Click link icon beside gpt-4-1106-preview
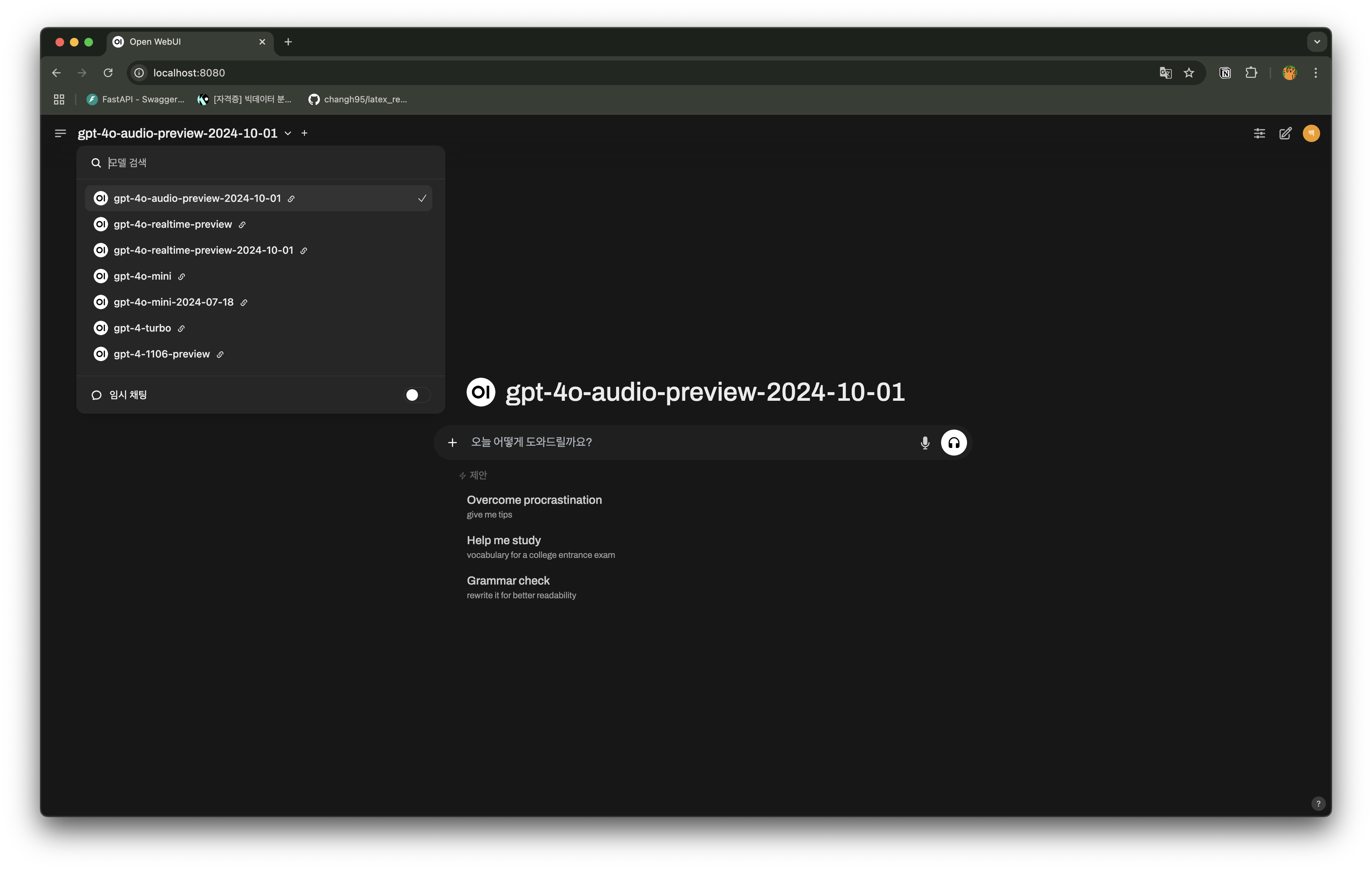 pos(220,355)
